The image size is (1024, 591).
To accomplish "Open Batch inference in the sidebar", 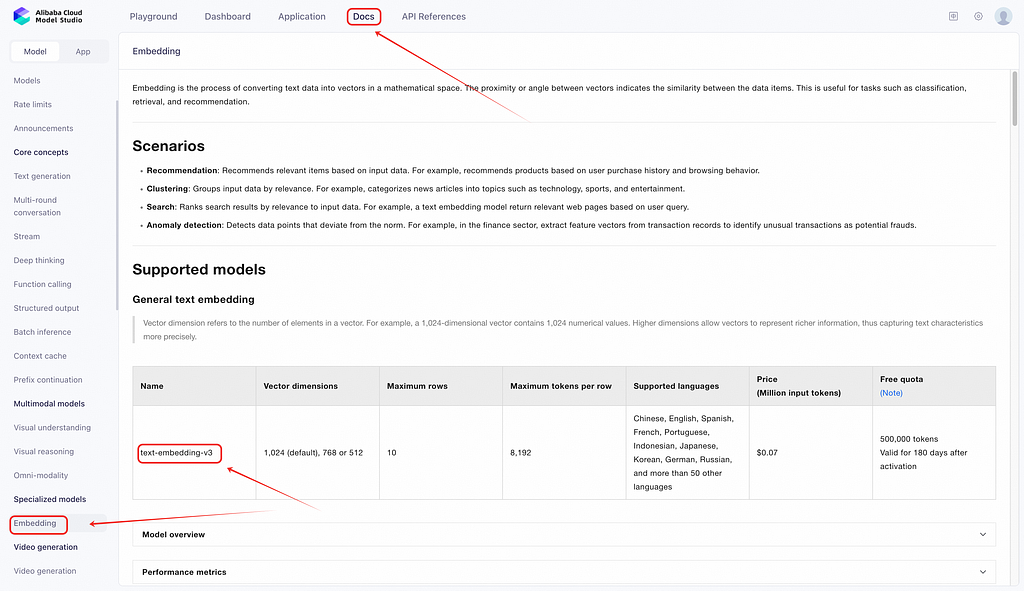I will (42, 332).
